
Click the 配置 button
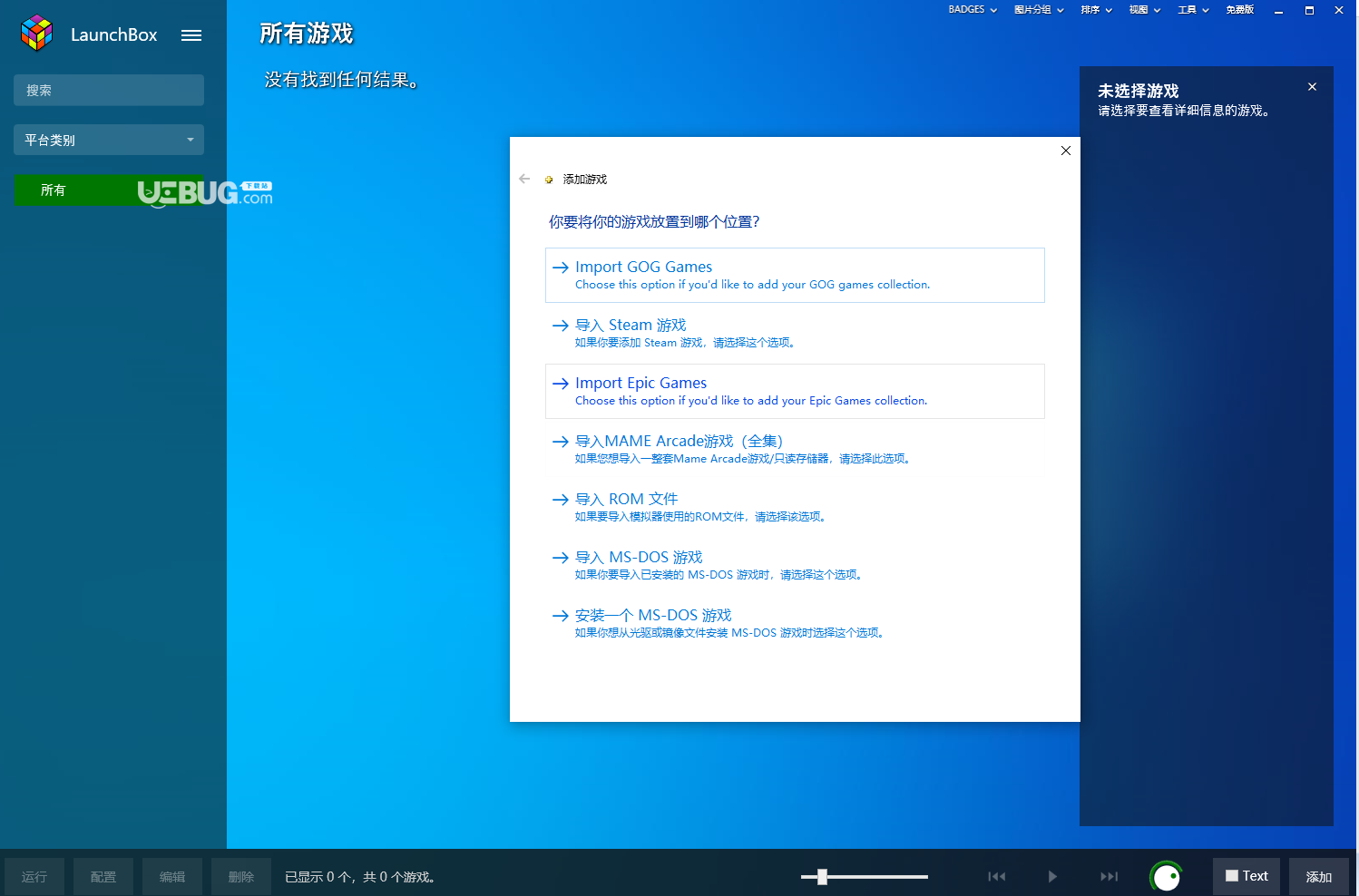tap(103, 877)
